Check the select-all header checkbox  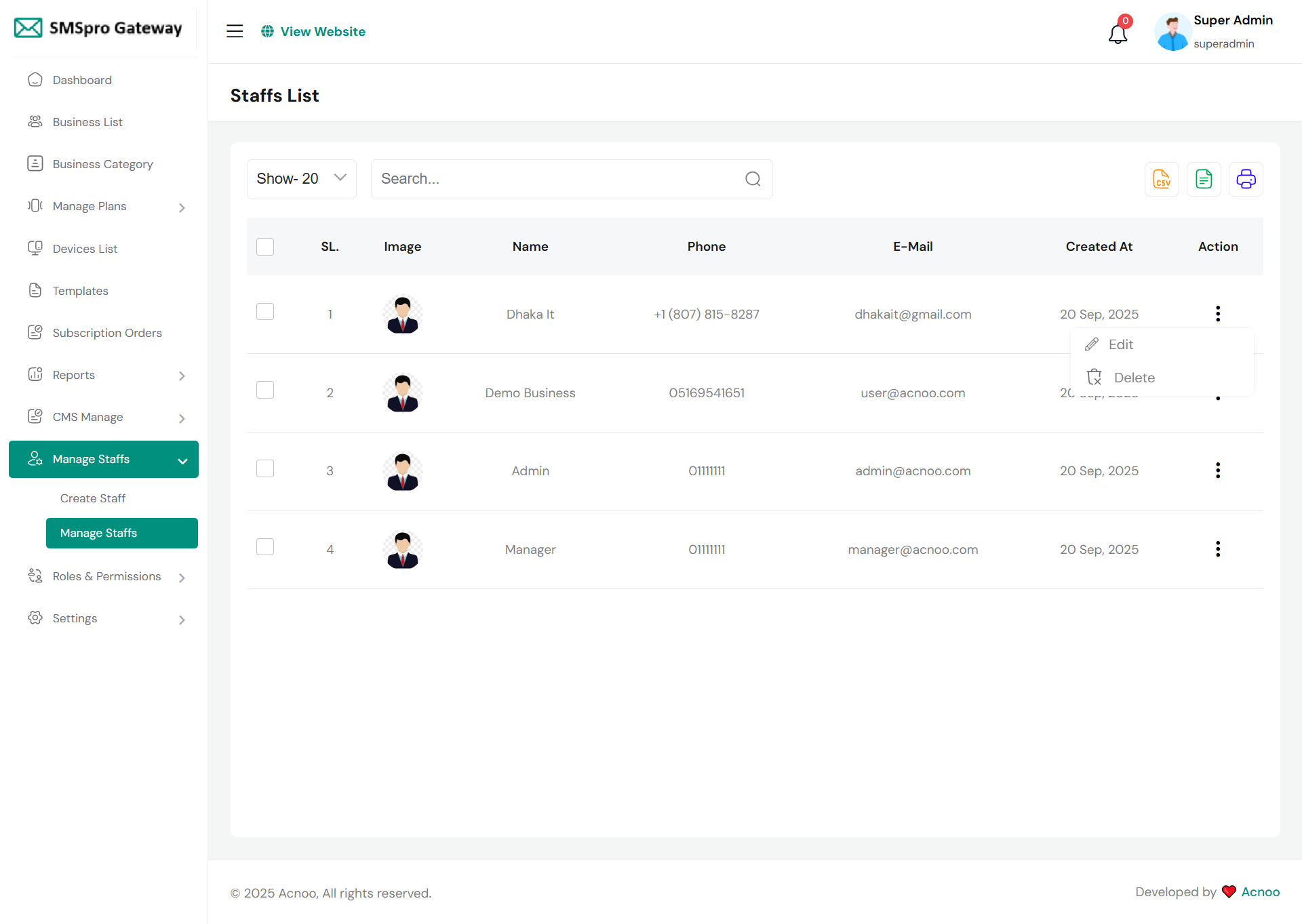[265, 247]
